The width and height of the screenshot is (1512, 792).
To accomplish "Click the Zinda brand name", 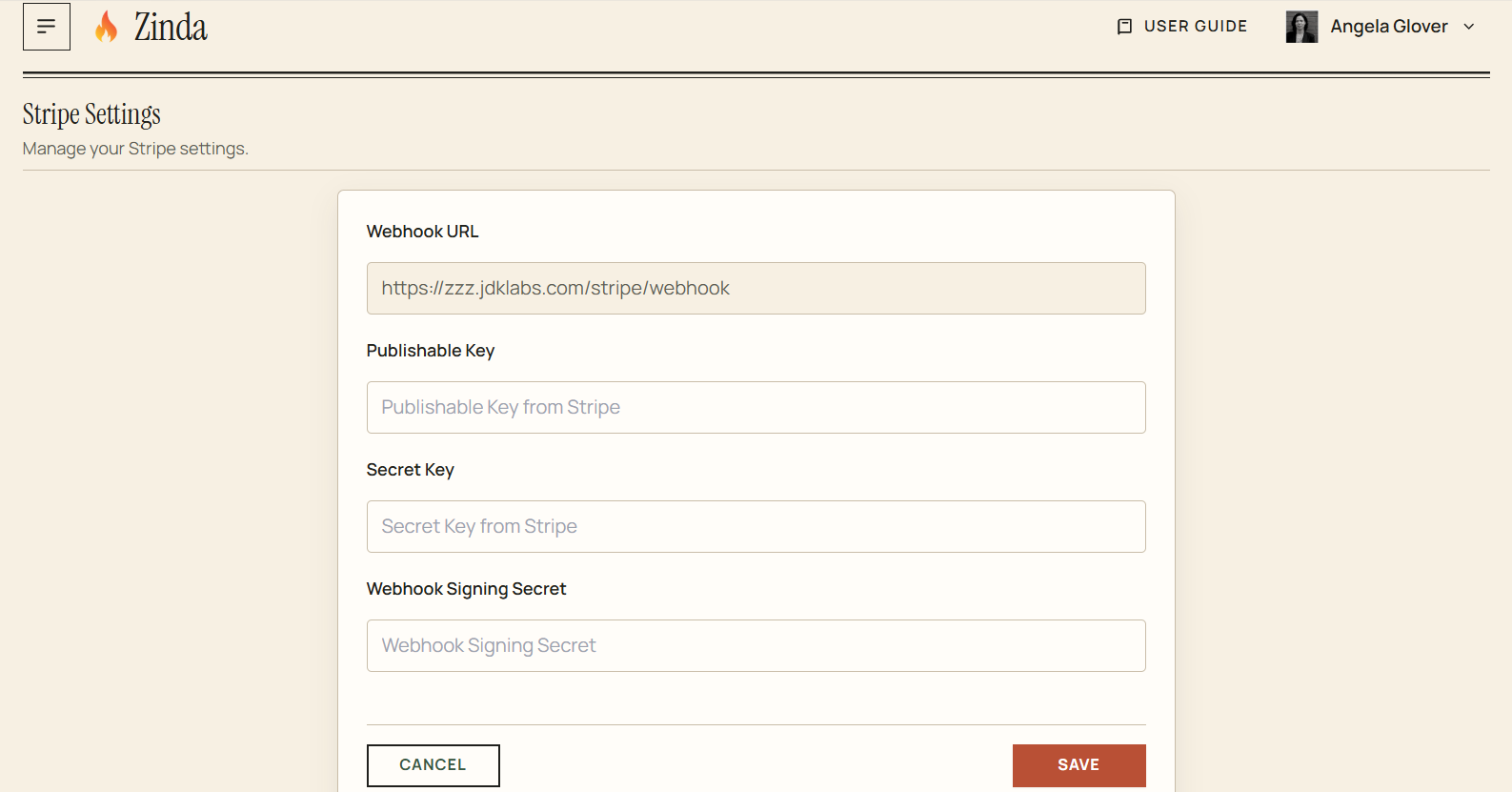I will (171, 27).
